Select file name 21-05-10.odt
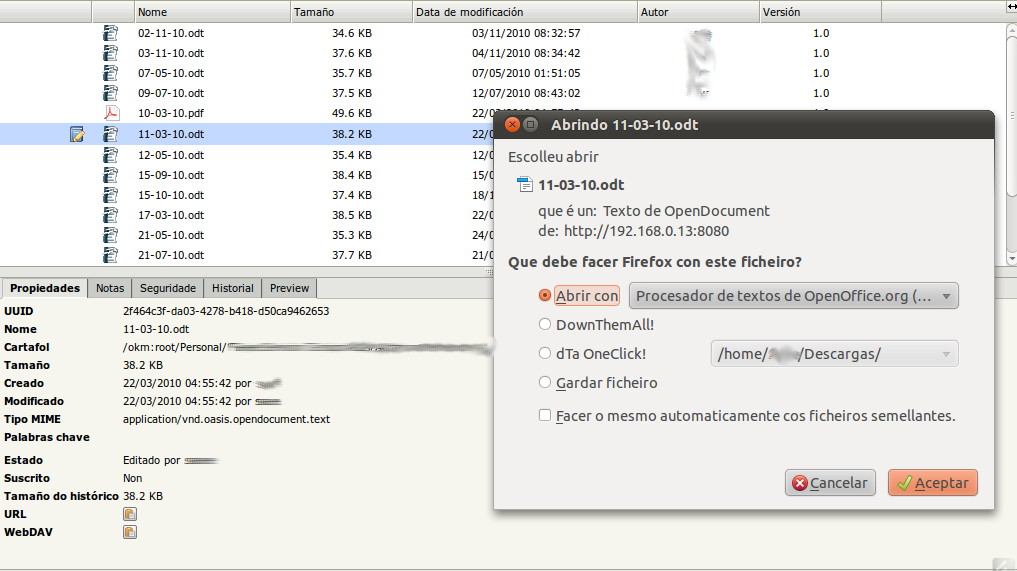Screen dimensions: 1017x571 pos(171,236)
